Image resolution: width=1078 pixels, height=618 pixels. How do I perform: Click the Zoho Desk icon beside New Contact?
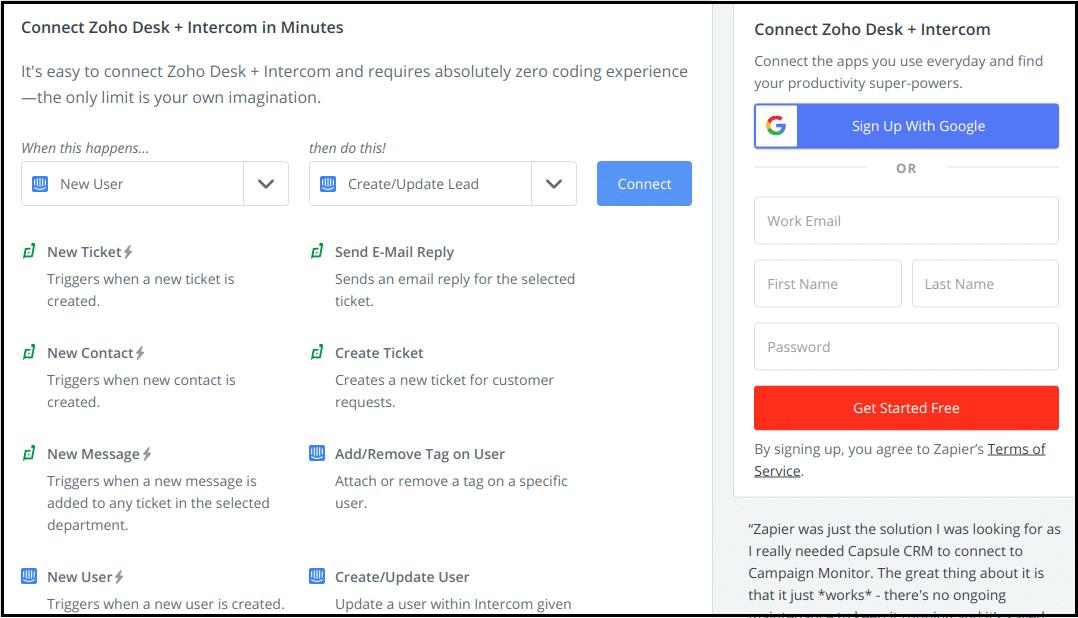[x=29, y=353]
